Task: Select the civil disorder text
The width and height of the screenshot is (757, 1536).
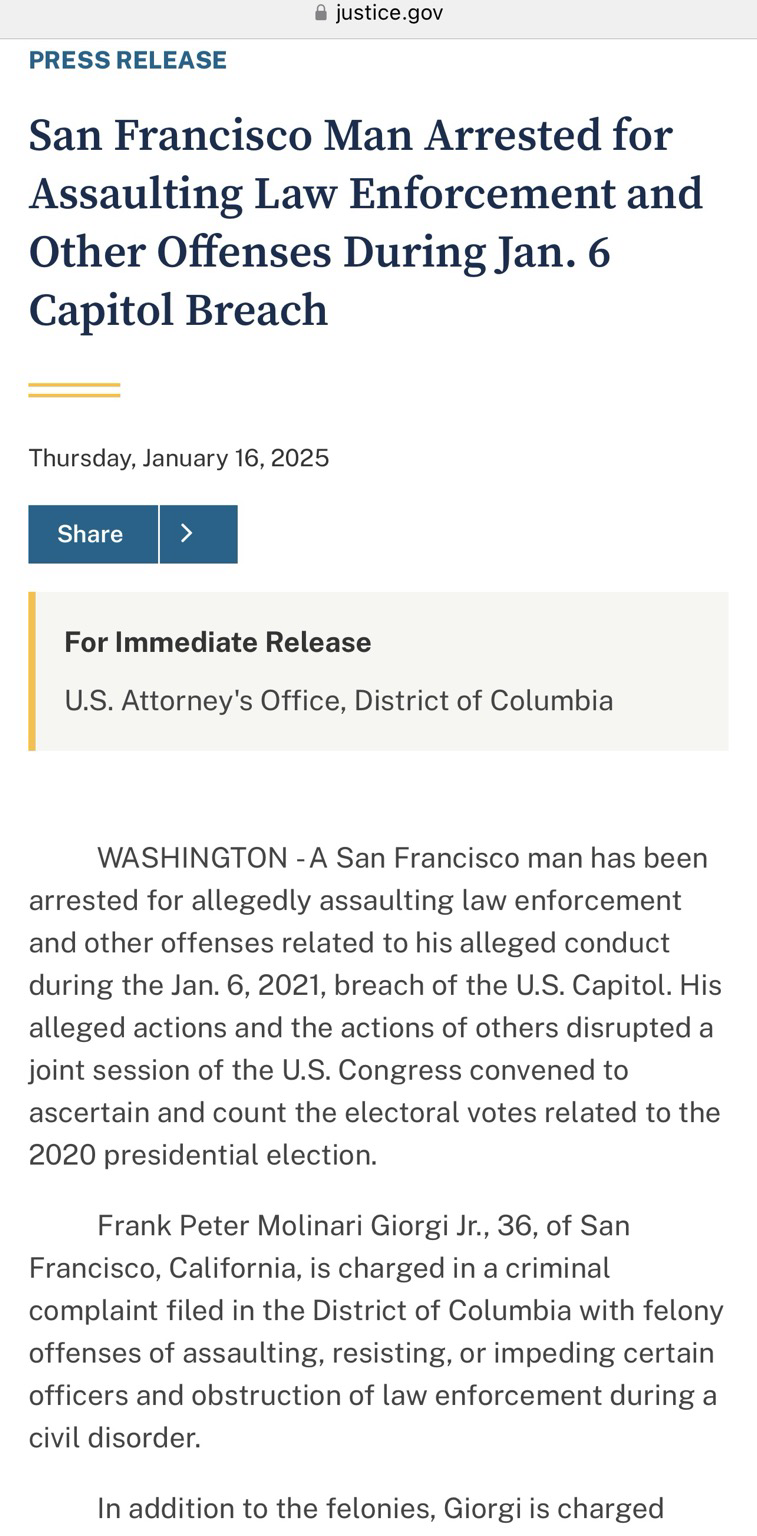Action: (x=114, y=1438)
